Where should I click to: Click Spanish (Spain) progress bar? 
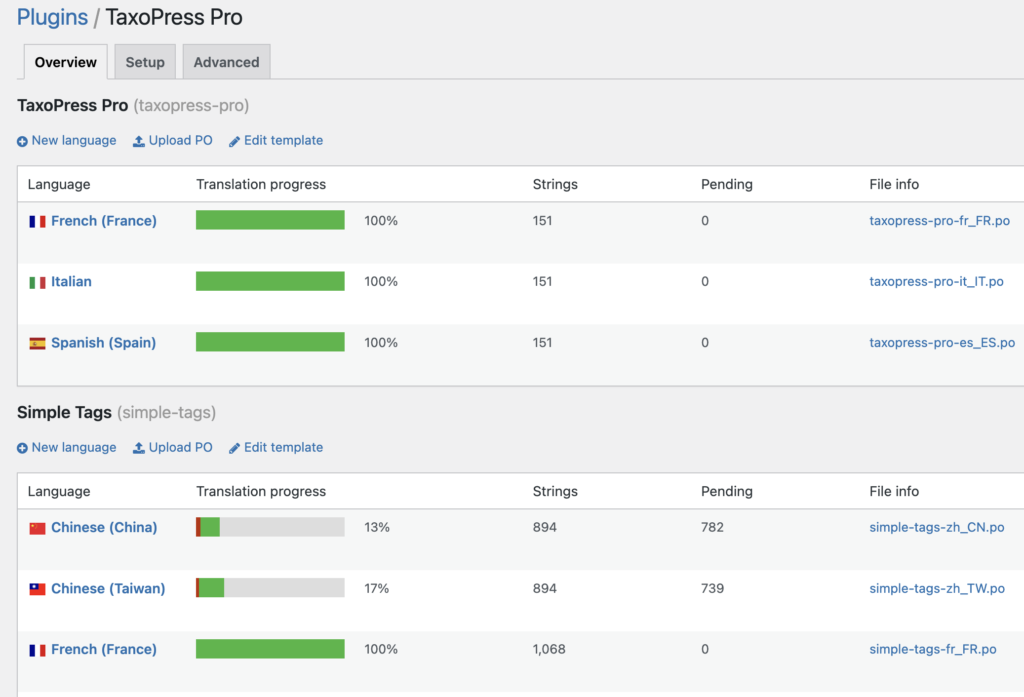pyautogui.click(x=270, y=342)
